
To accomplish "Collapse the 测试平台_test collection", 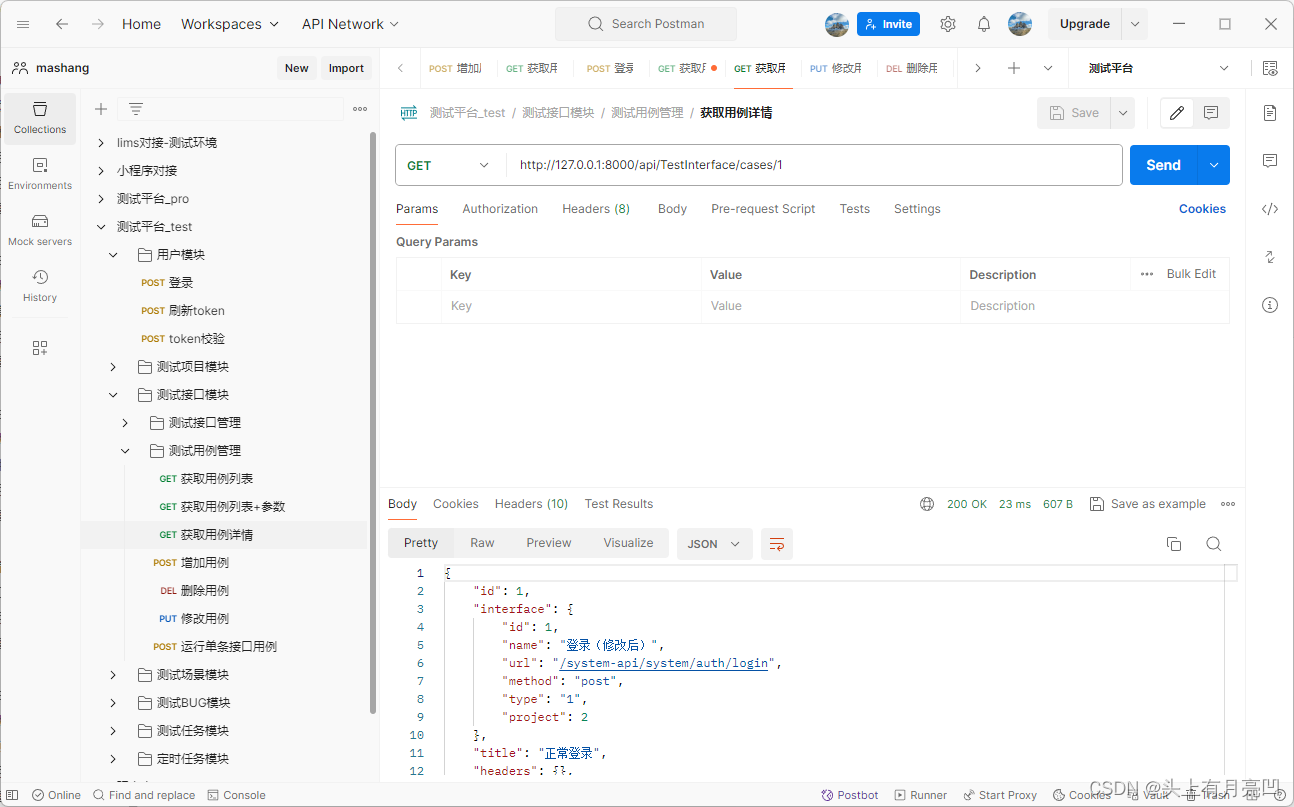I will point(101,227).
